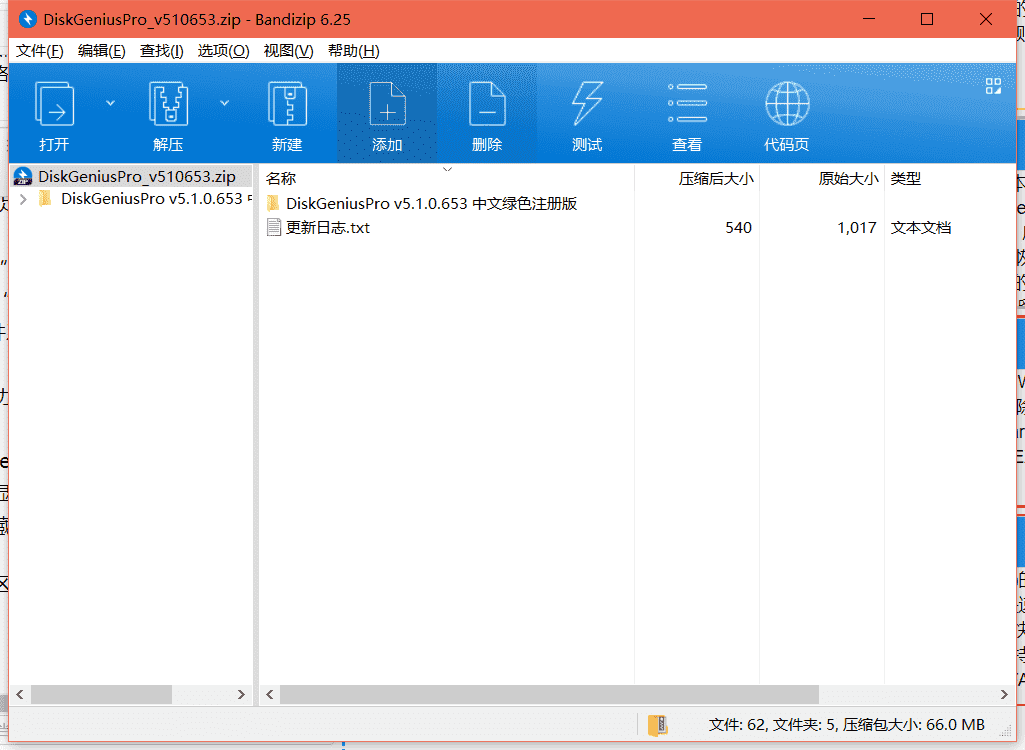Select the DiskGeniusPro v5.1.0.653 中文绿色注册版 folder row
The image size is (1025, 750).
point(431,203)
